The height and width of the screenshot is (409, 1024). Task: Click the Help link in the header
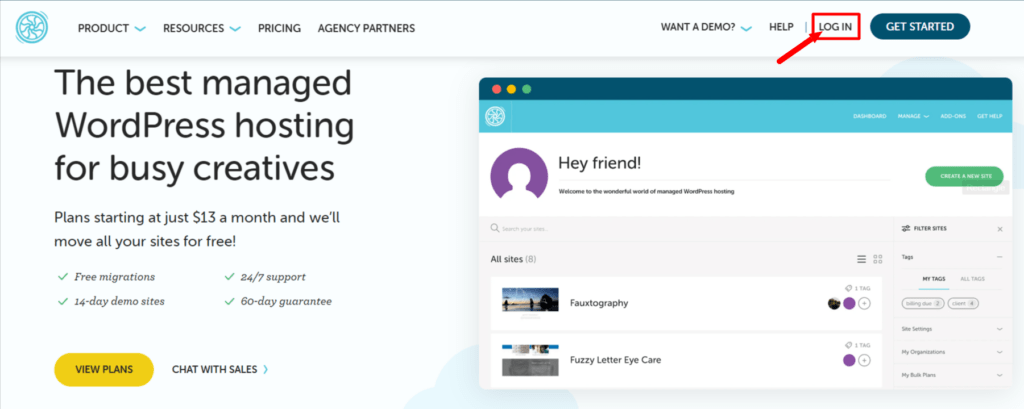click(x=781, y=27)
